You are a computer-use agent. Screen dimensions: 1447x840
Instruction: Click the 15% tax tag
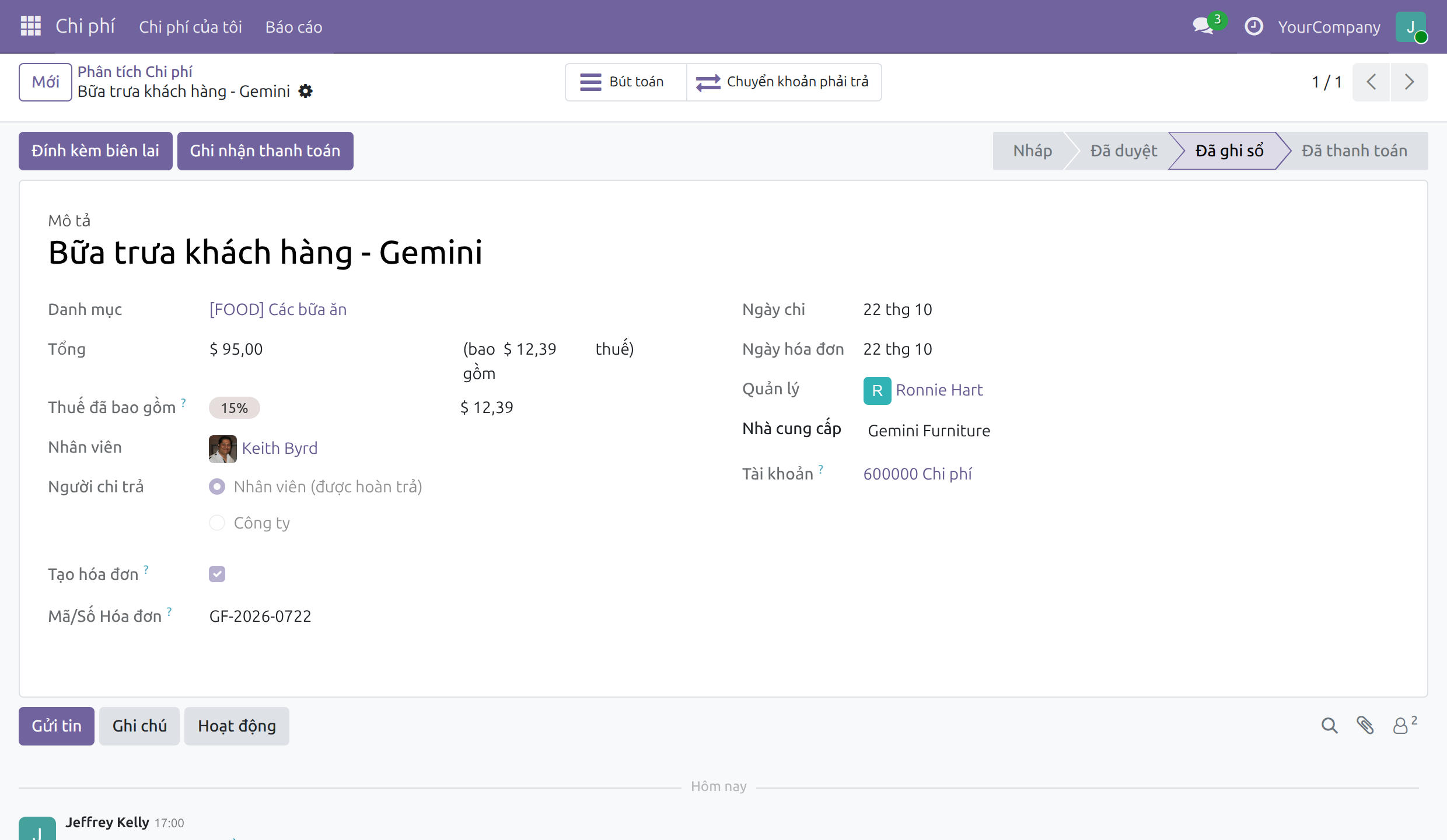click(235, 408)
